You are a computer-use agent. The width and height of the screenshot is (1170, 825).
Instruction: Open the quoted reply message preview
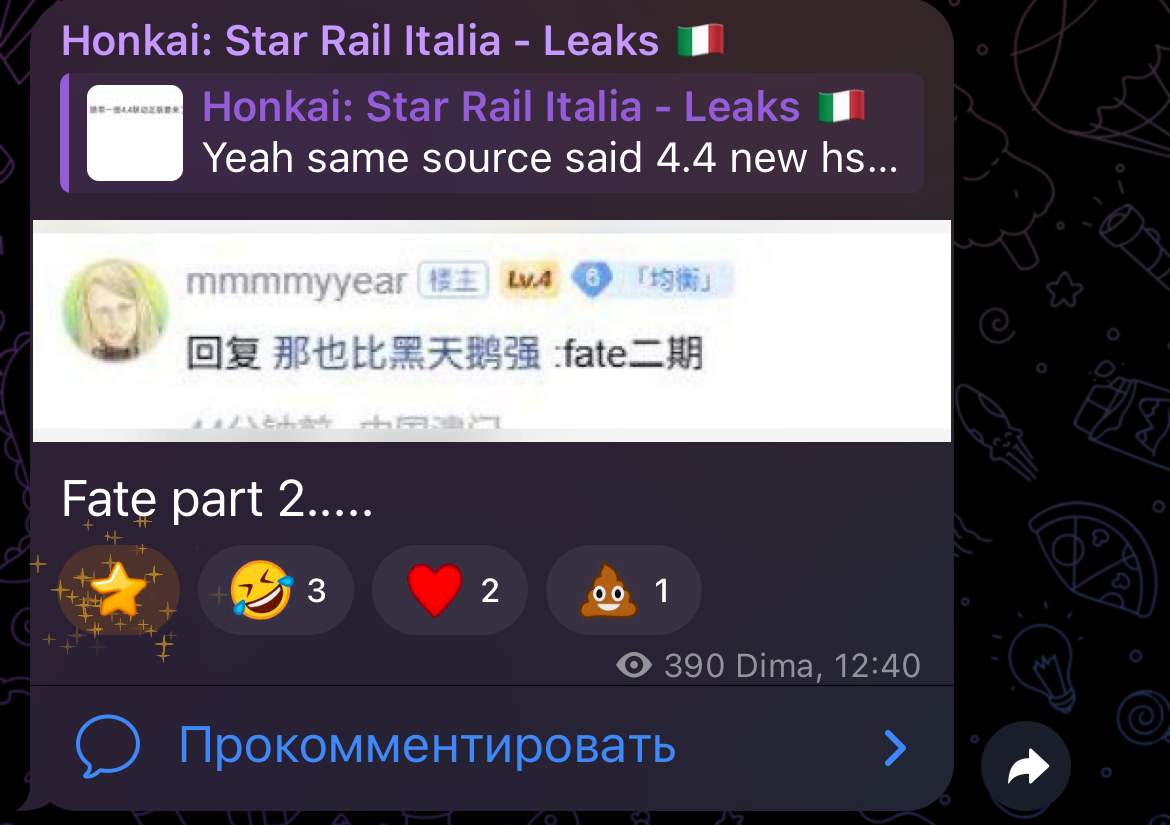492,133
